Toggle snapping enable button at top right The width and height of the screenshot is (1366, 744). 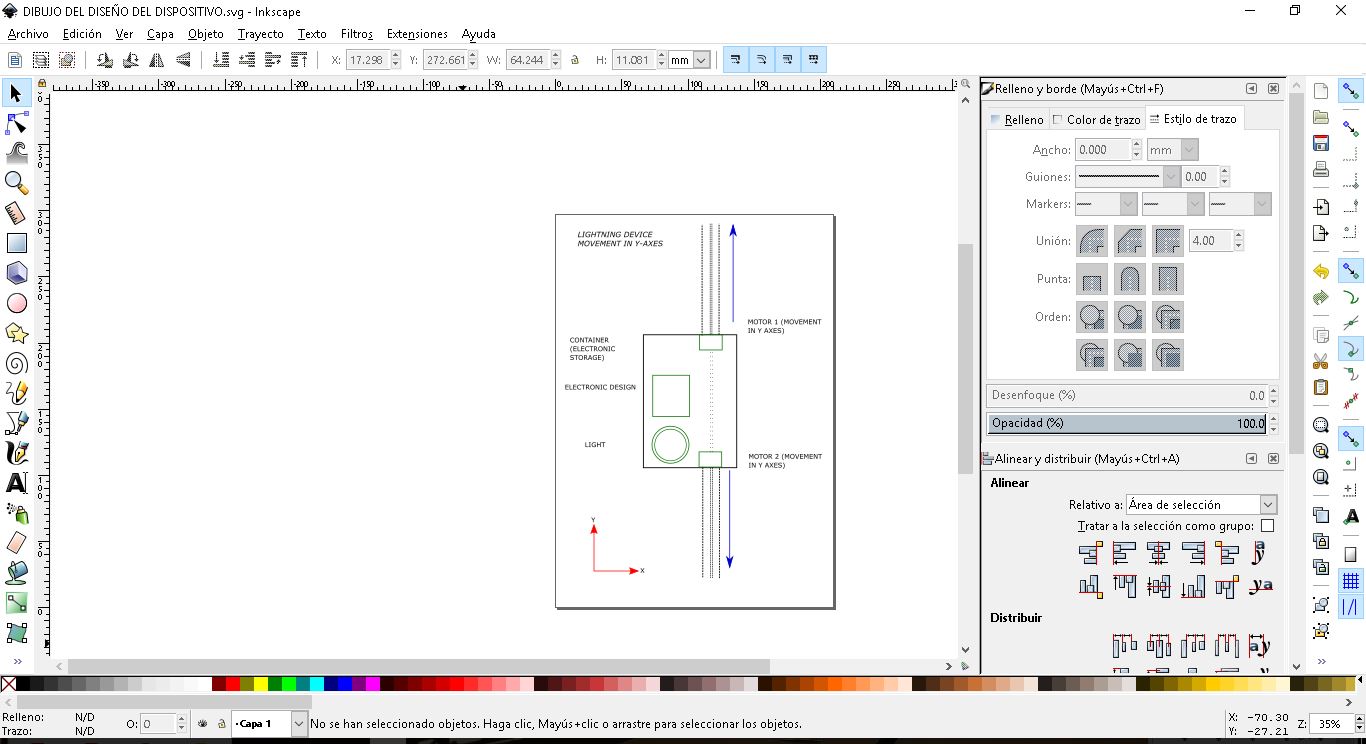pyautogui.click(x=1351, y=92)
